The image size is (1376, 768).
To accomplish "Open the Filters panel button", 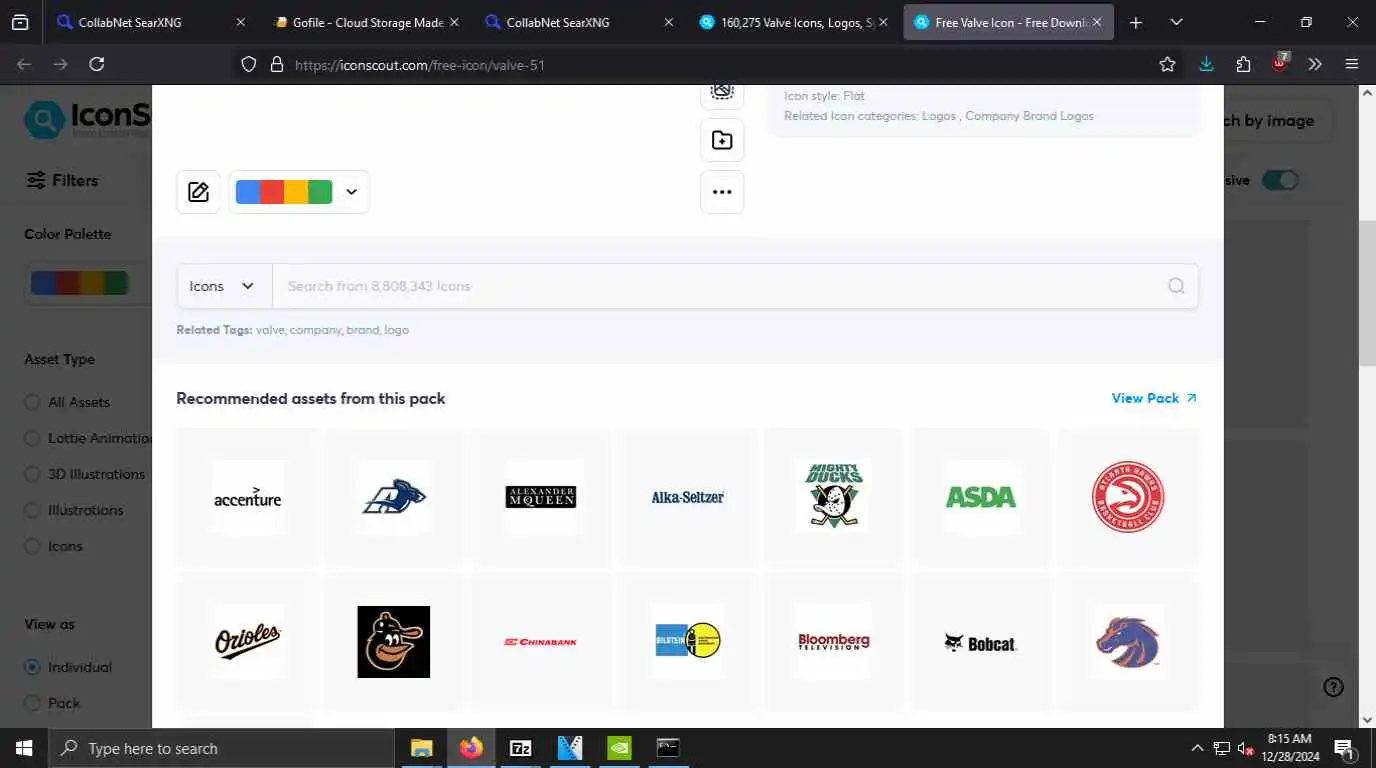I will pyautogui.click(x=62, y=180).
